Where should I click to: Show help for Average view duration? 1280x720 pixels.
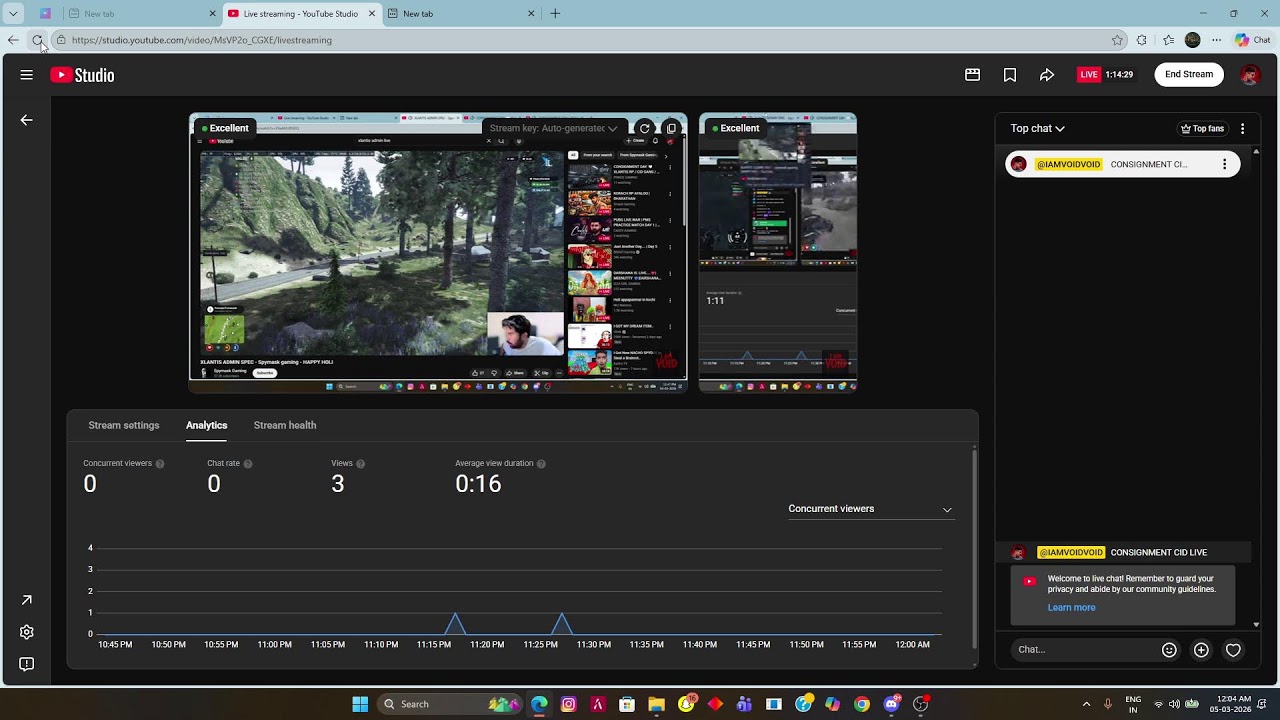pos(541,464)
